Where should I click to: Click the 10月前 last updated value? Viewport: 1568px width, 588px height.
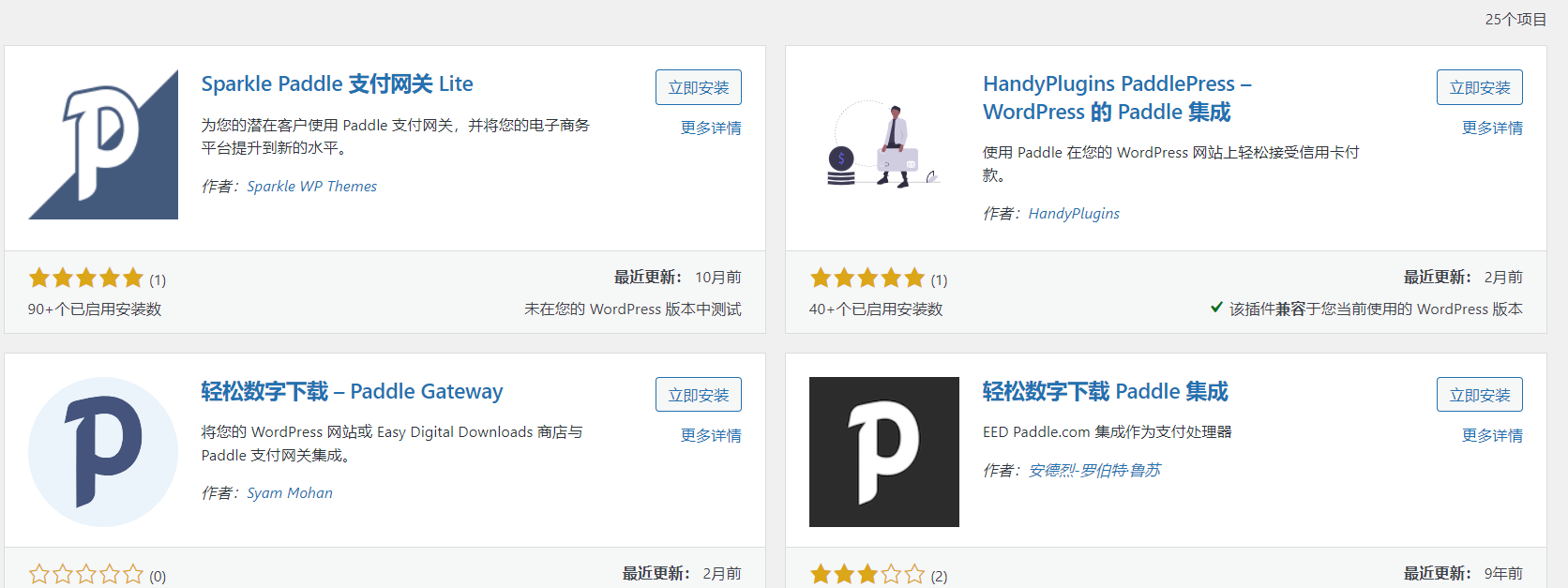tap(718, 278)
